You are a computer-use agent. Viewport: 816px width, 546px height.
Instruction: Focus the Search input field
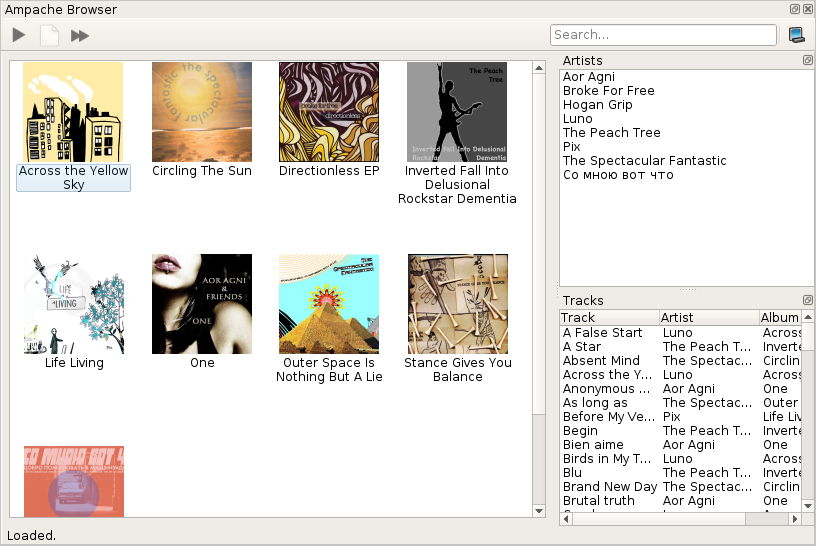coord(663,35)
